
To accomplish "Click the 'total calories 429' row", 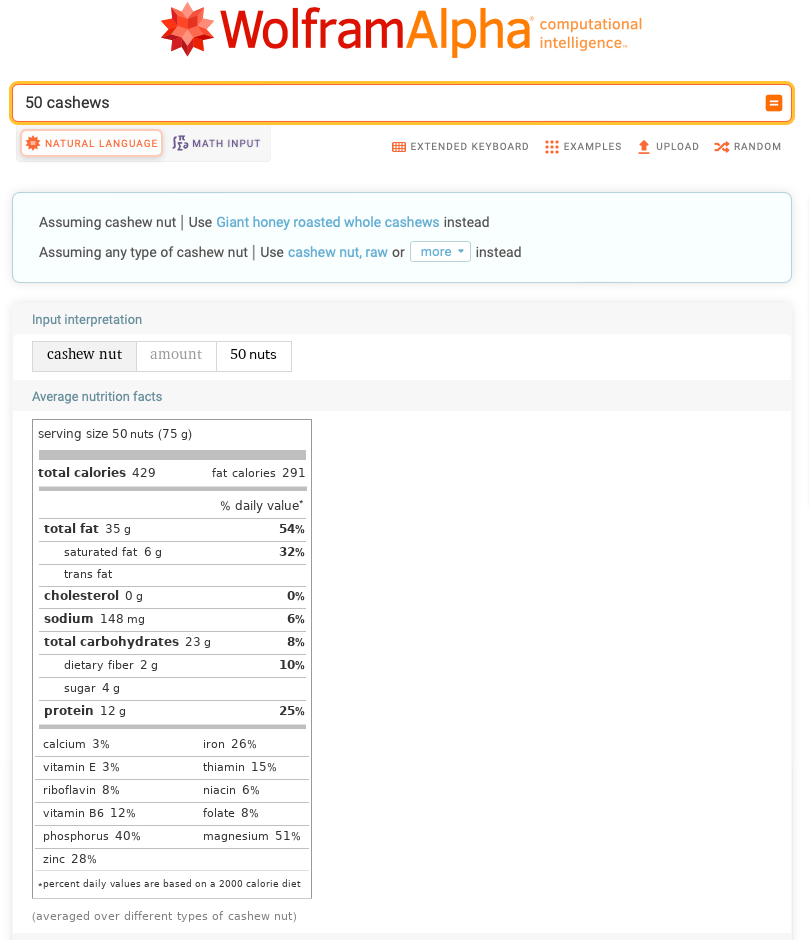I will pos(97,472).
